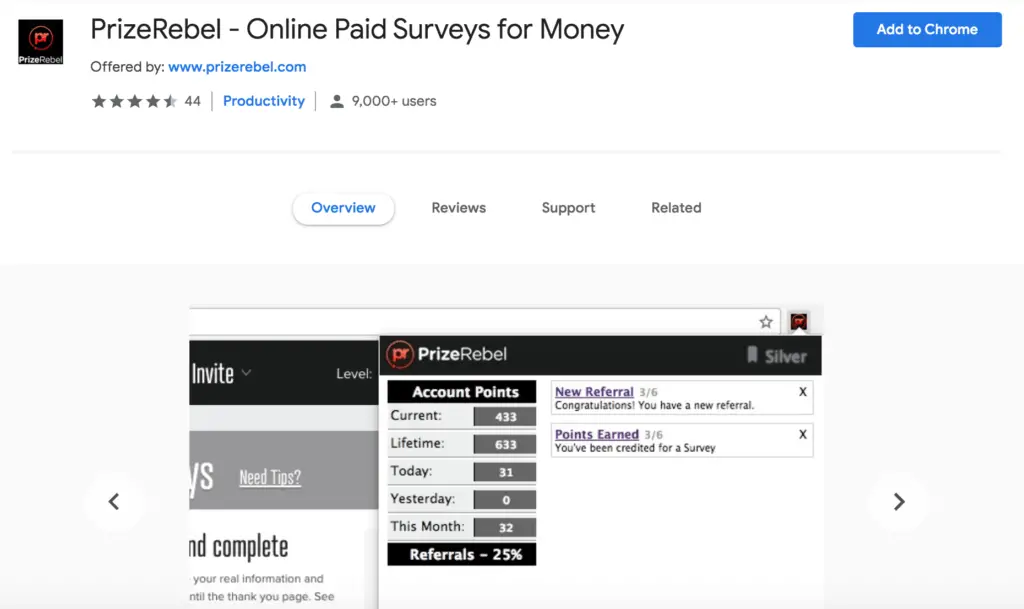Screen dimensions: 1024x609
Task: Select the Overview tab
Action: point(344,208)
